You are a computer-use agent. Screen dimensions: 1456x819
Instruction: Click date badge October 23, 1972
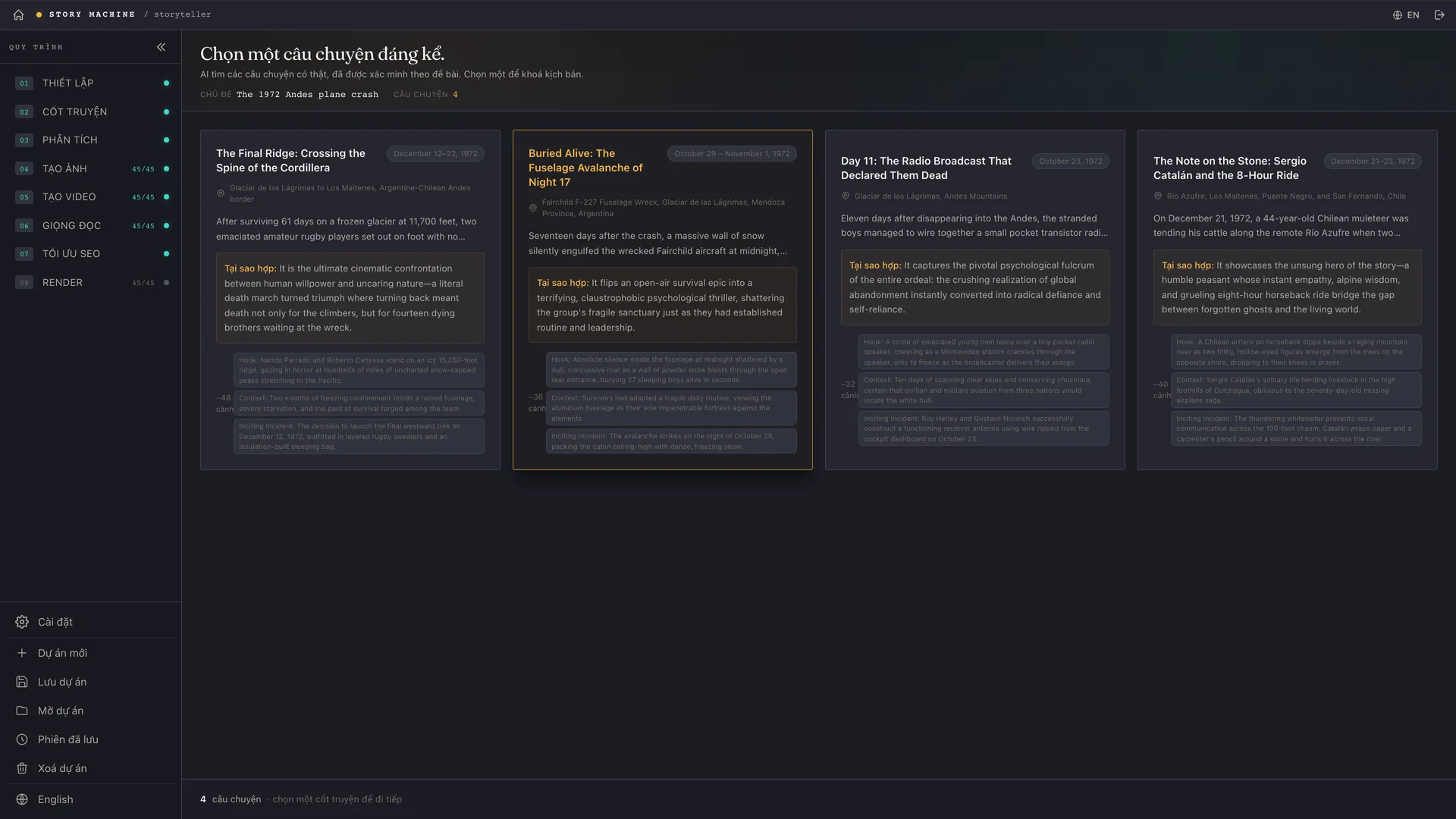[x=1071, y=162]
